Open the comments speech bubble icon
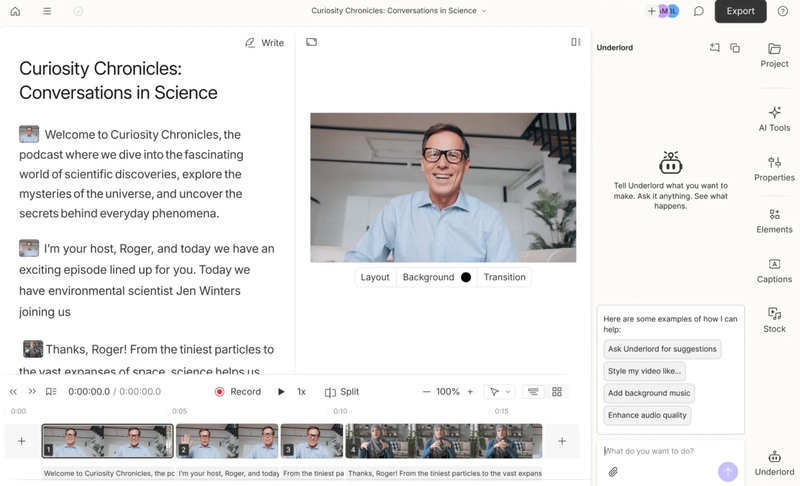The height and width of the screenshot is (486, 800). pos(698,11)
